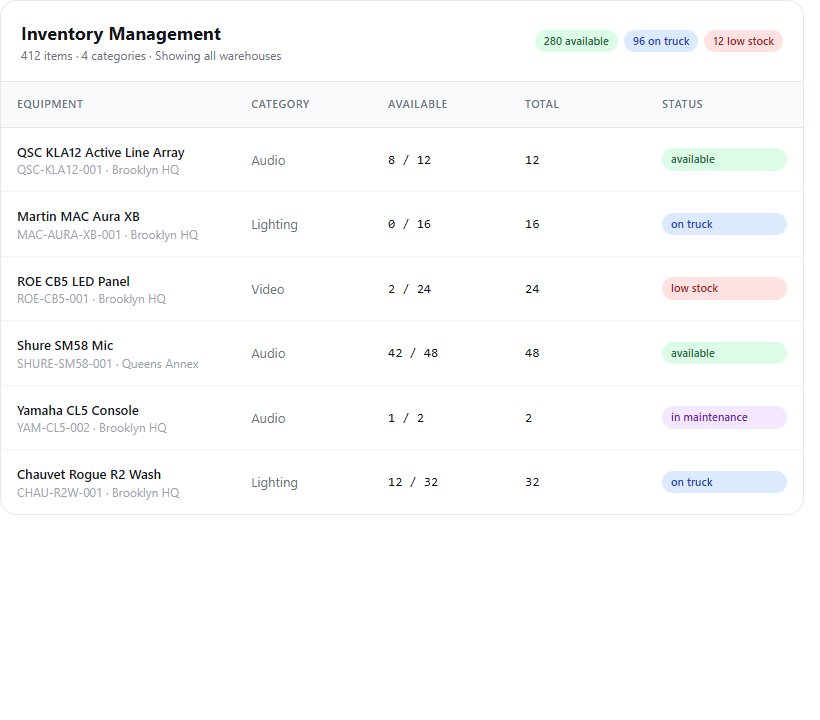Image resolution: width=820 pixels, height=720 pixels.
Task: Select the Status column header
Action: (682, 104)
